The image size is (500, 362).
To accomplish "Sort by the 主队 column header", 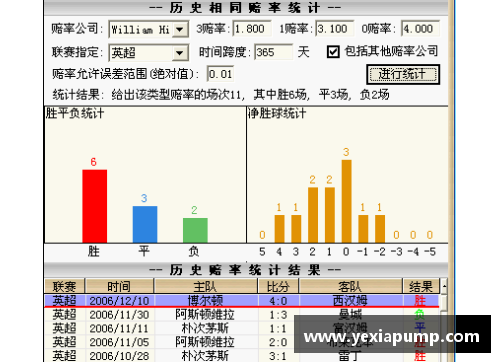I will click(x=205, y=286).
